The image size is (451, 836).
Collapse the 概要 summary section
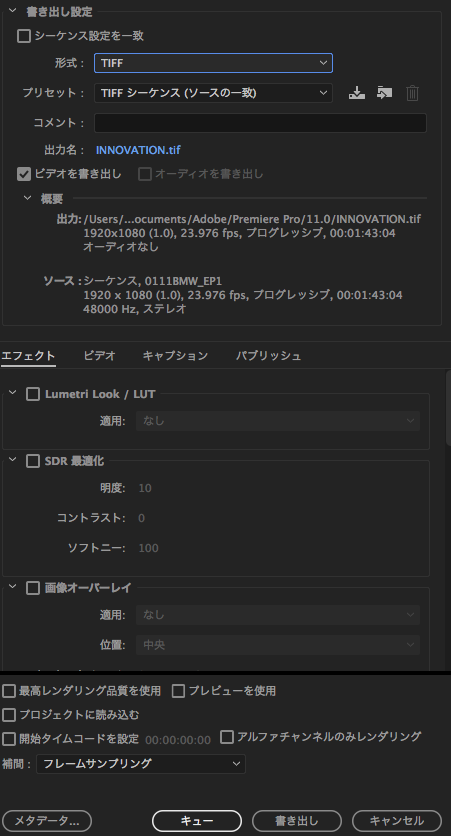[x=28, y=198]
